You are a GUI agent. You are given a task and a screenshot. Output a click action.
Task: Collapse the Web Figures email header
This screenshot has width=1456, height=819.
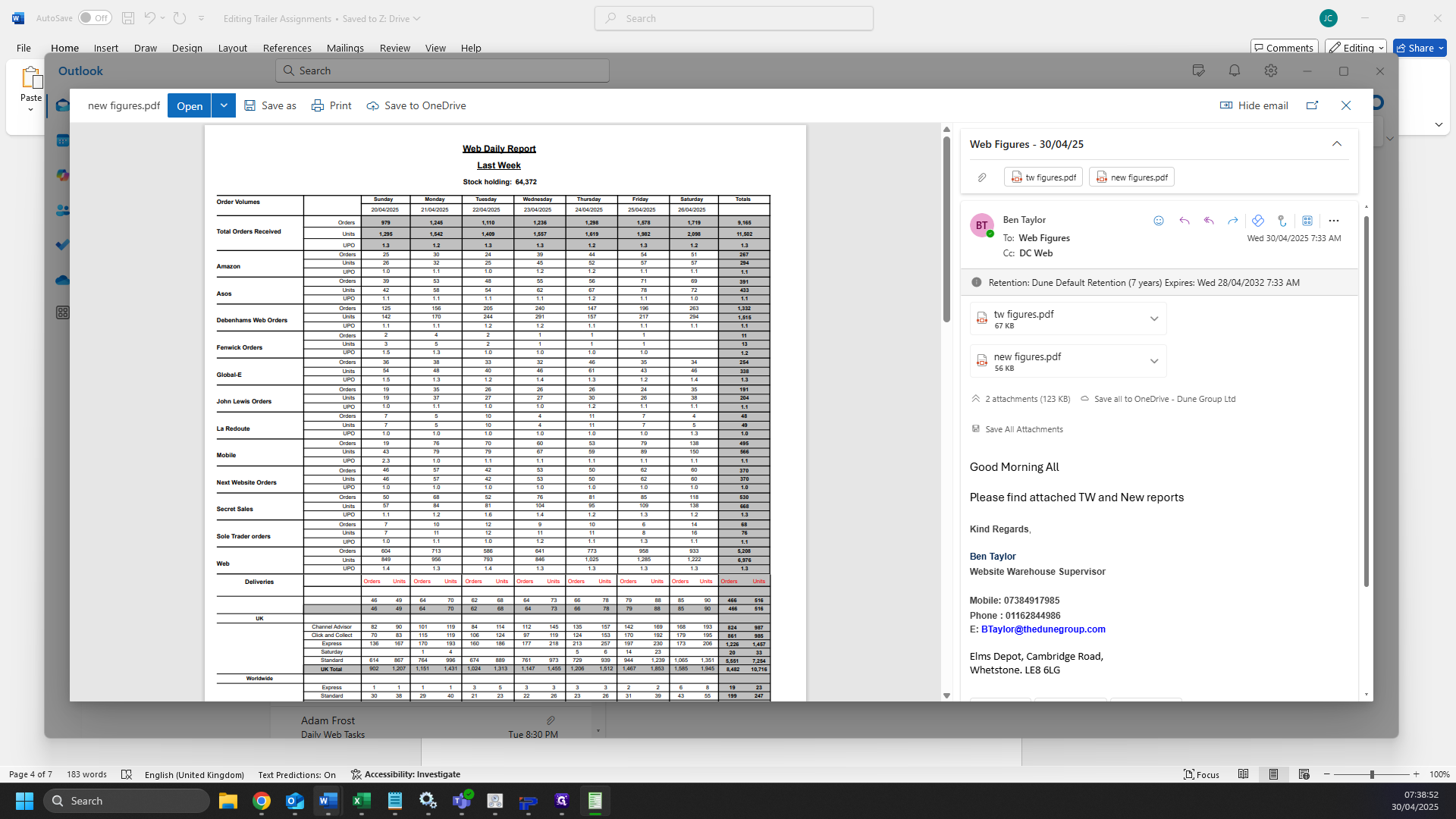tap(1337, 144)
